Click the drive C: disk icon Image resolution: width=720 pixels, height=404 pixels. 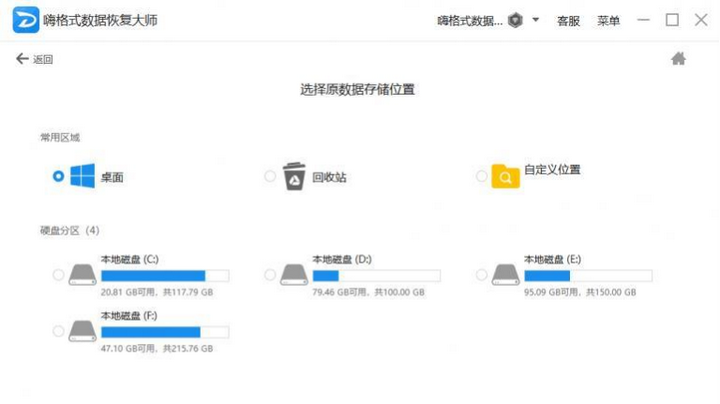pyautogui.click(x=83, y=275)
